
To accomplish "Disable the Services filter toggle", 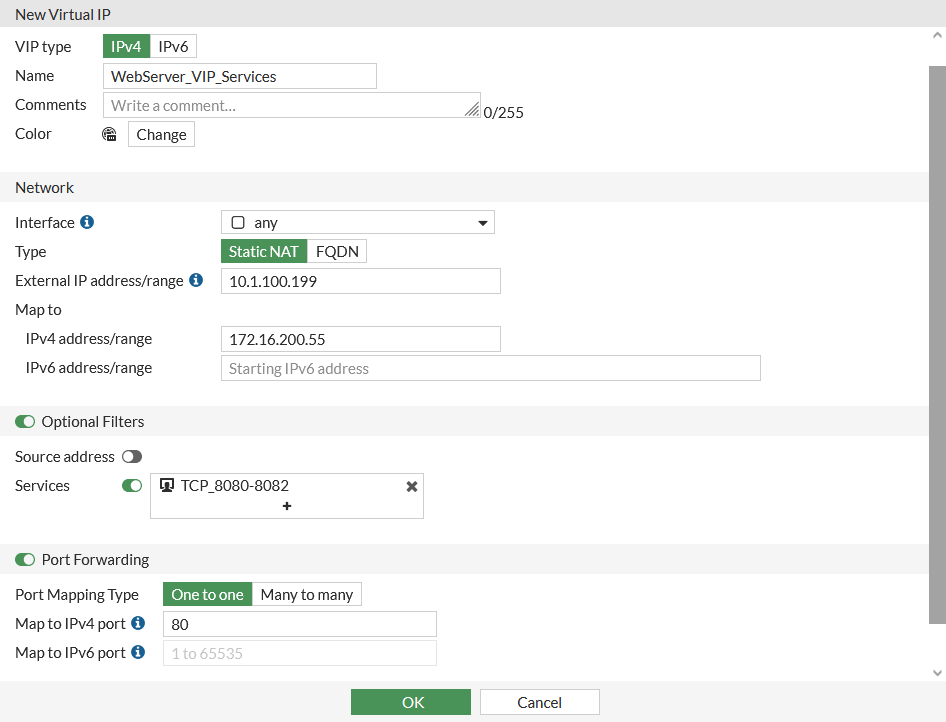I will click(131, 485).
